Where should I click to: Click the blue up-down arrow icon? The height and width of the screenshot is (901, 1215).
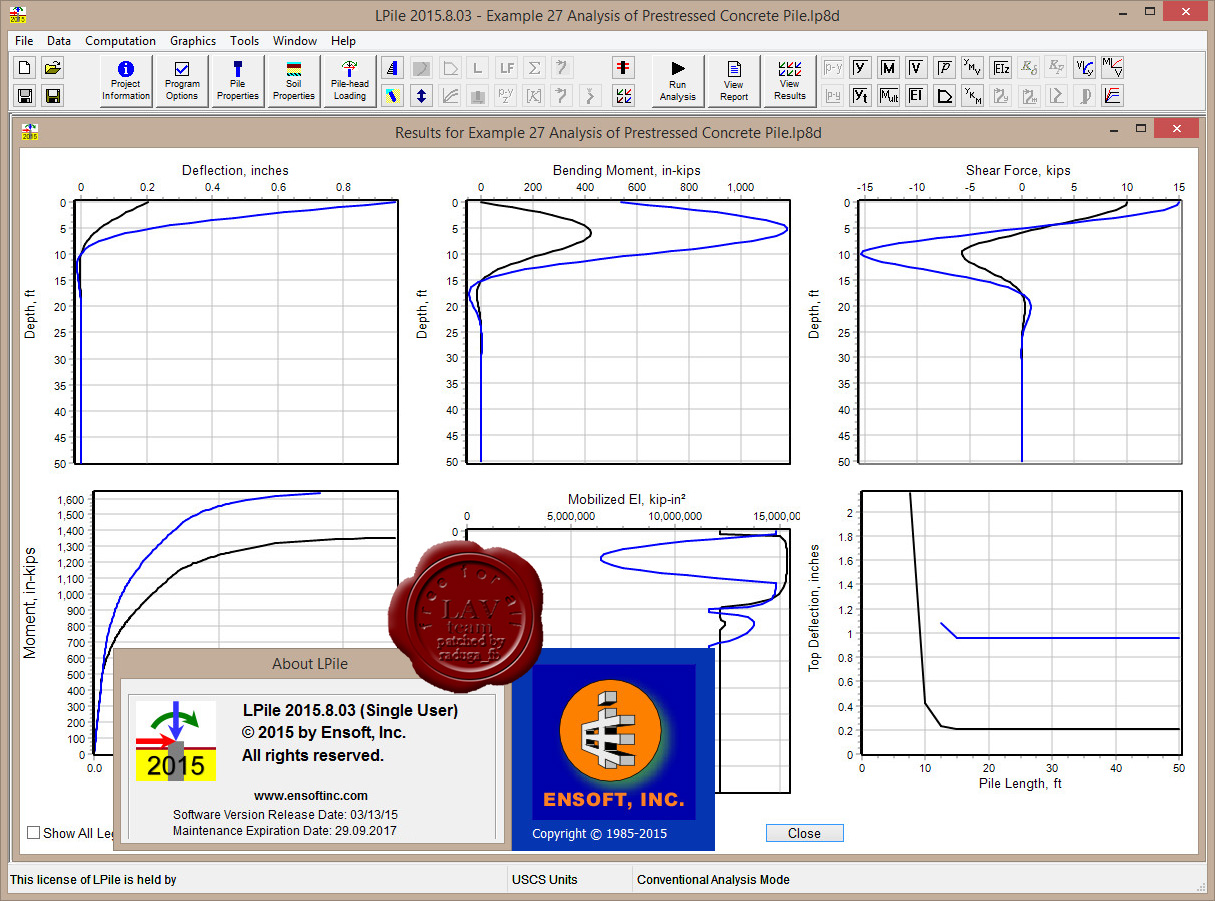point(422,96)
